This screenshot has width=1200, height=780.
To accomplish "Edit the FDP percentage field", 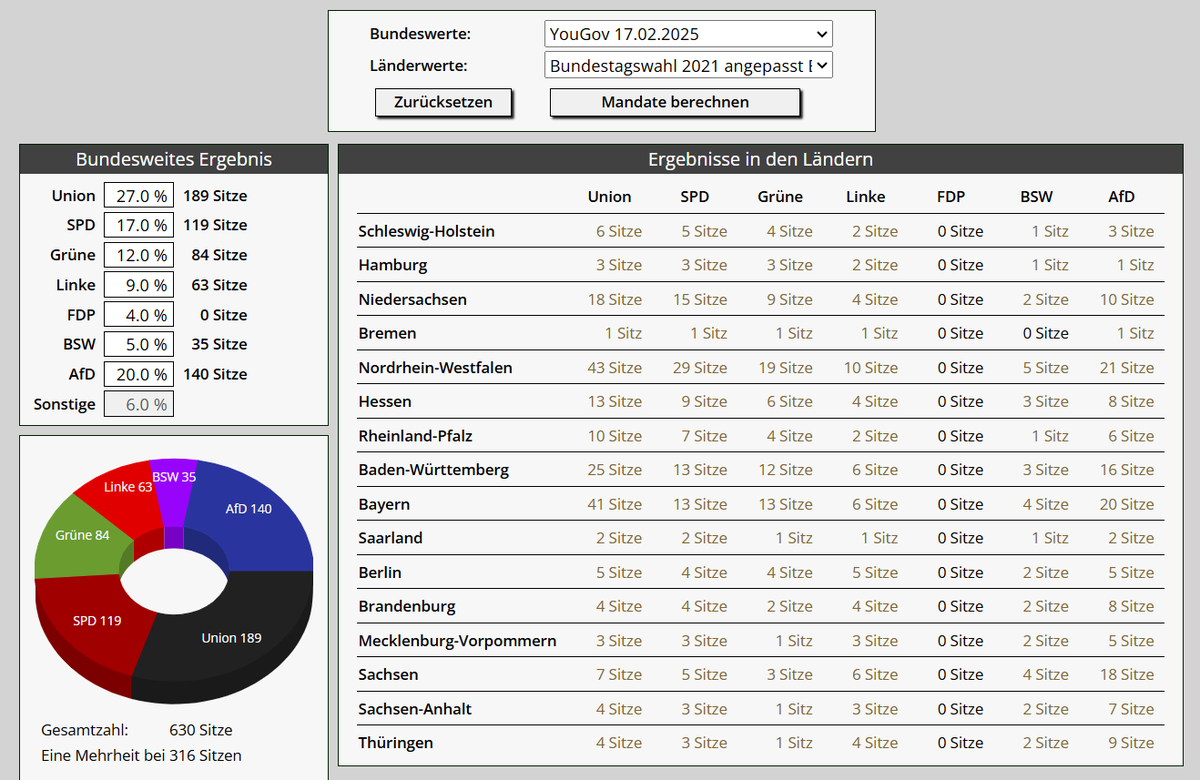I will click(139, 315).
